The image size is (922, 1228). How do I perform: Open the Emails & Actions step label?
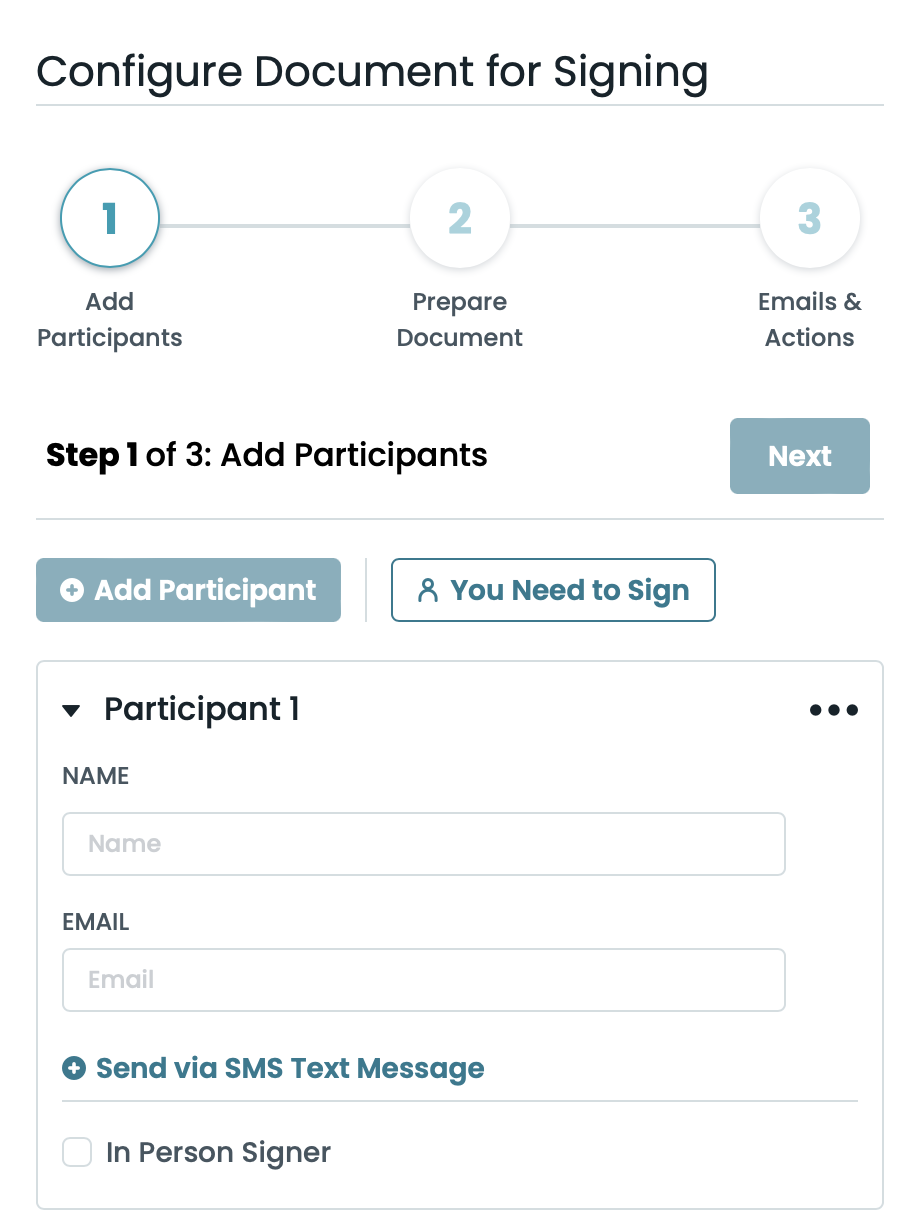coord(809,320)
